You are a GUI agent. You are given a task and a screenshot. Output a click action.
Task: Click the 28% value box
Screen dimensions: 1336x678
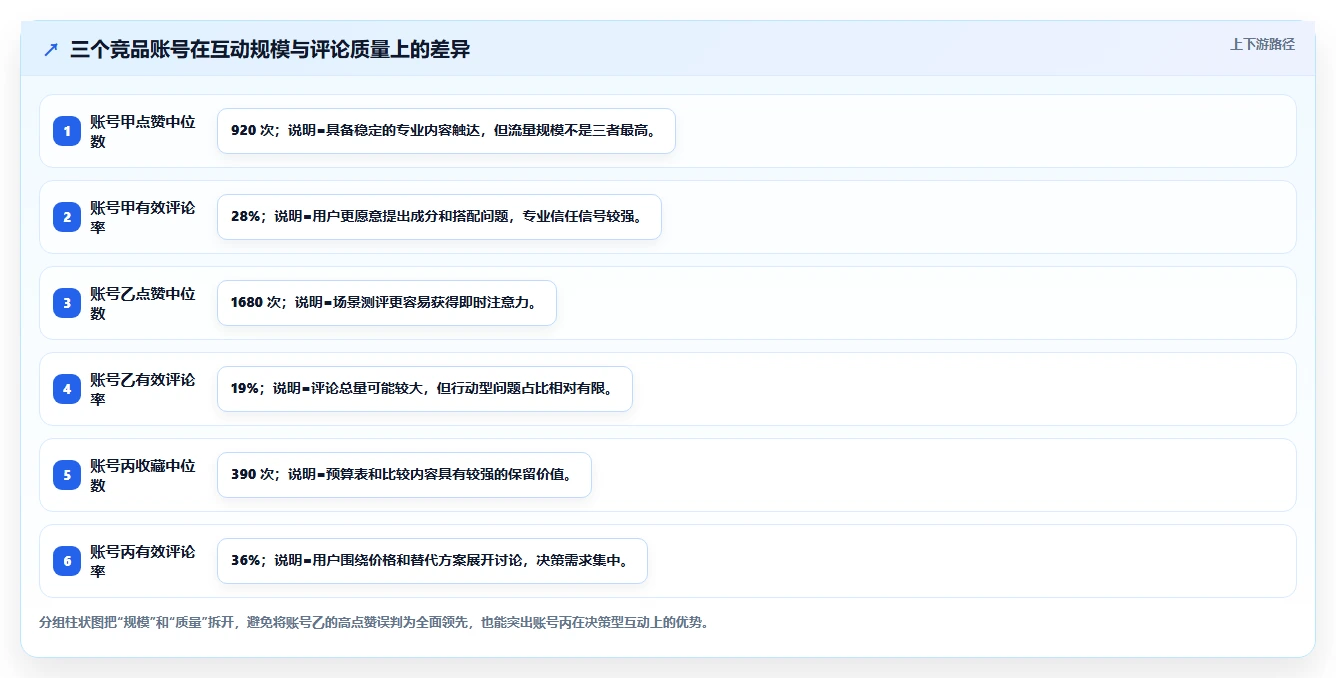[x=439, y=217]
